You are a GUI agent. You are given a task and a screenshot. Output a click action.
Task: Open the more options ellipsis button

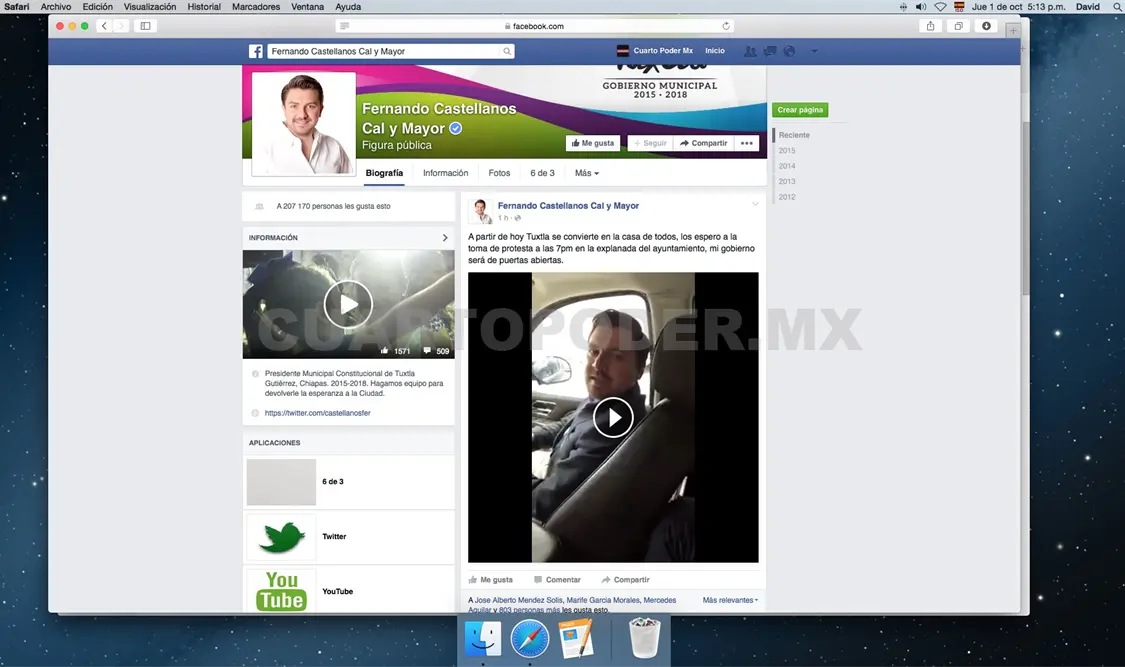click(747, 143)
